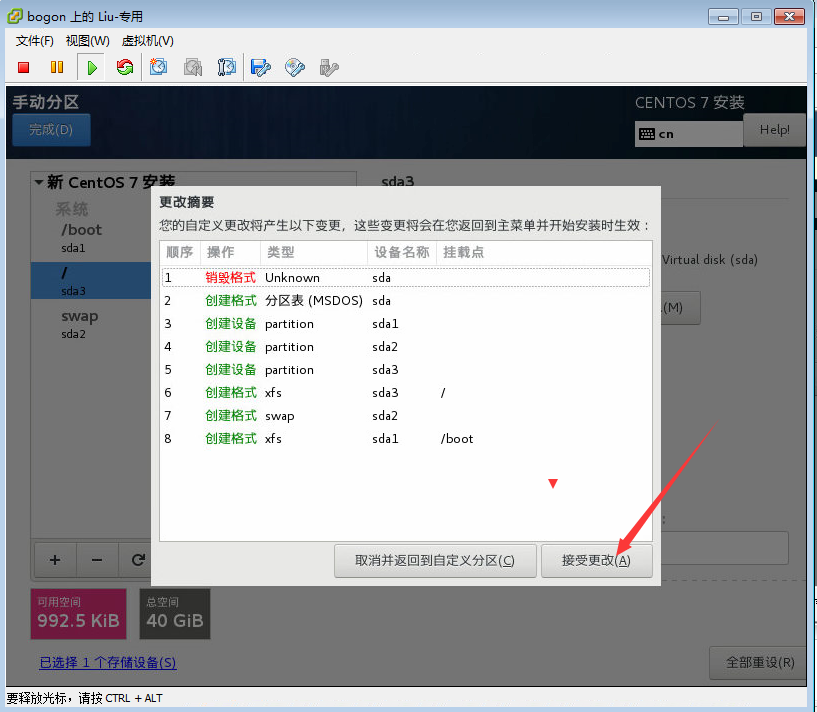Screen dimensions: 817x712
Task: Click the 全部重设(R) button
Action: [760, 662]
